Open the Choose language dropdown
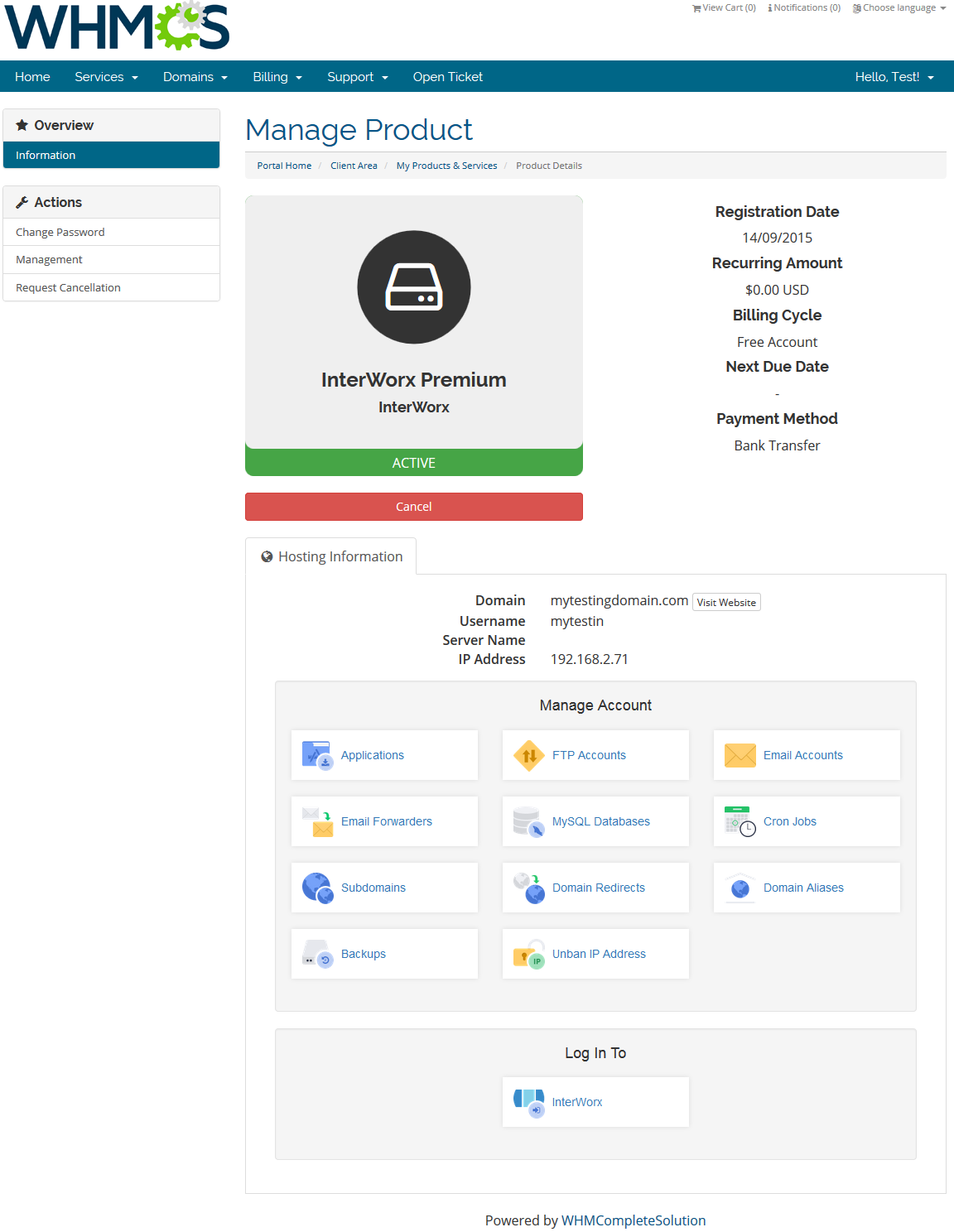Image resolution: width=954 pixels, height=1232 pixels. click(x=899, y=8)
